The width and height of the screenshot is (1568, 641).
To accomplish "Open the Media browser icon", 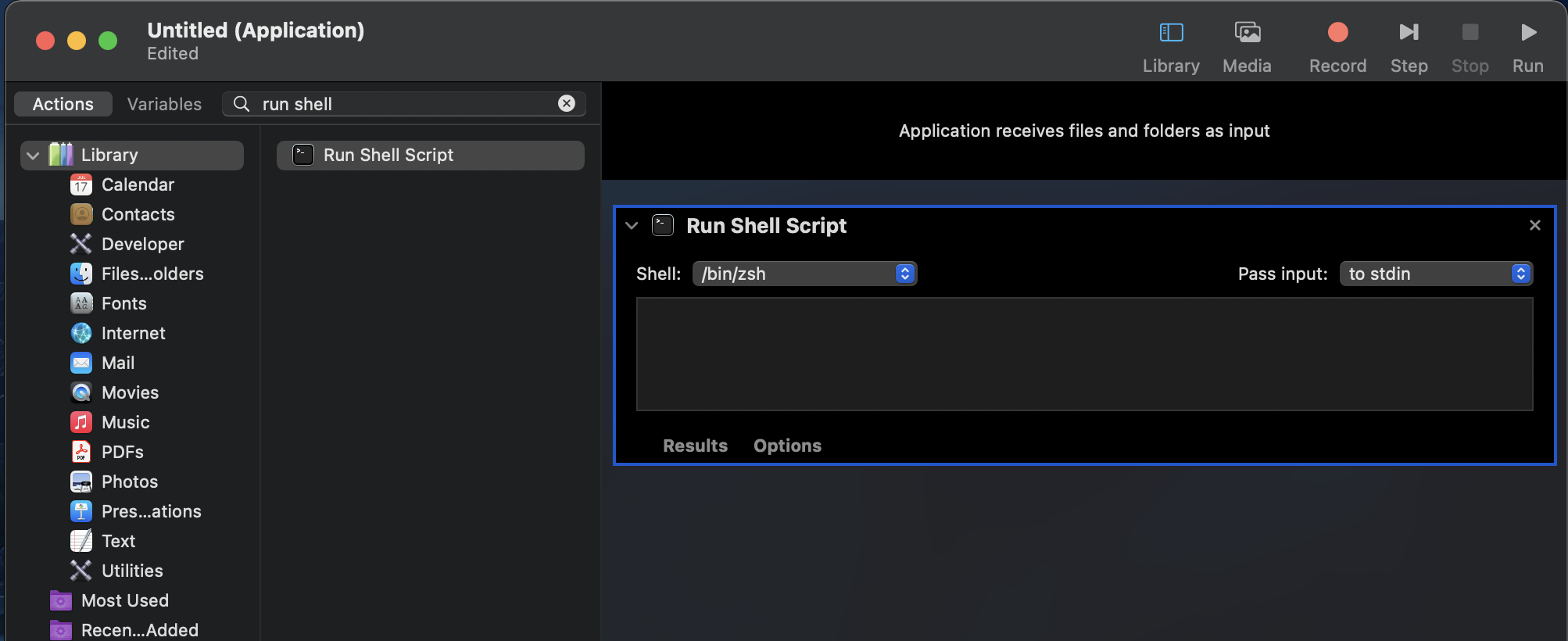I will [x=1247, y=33].
